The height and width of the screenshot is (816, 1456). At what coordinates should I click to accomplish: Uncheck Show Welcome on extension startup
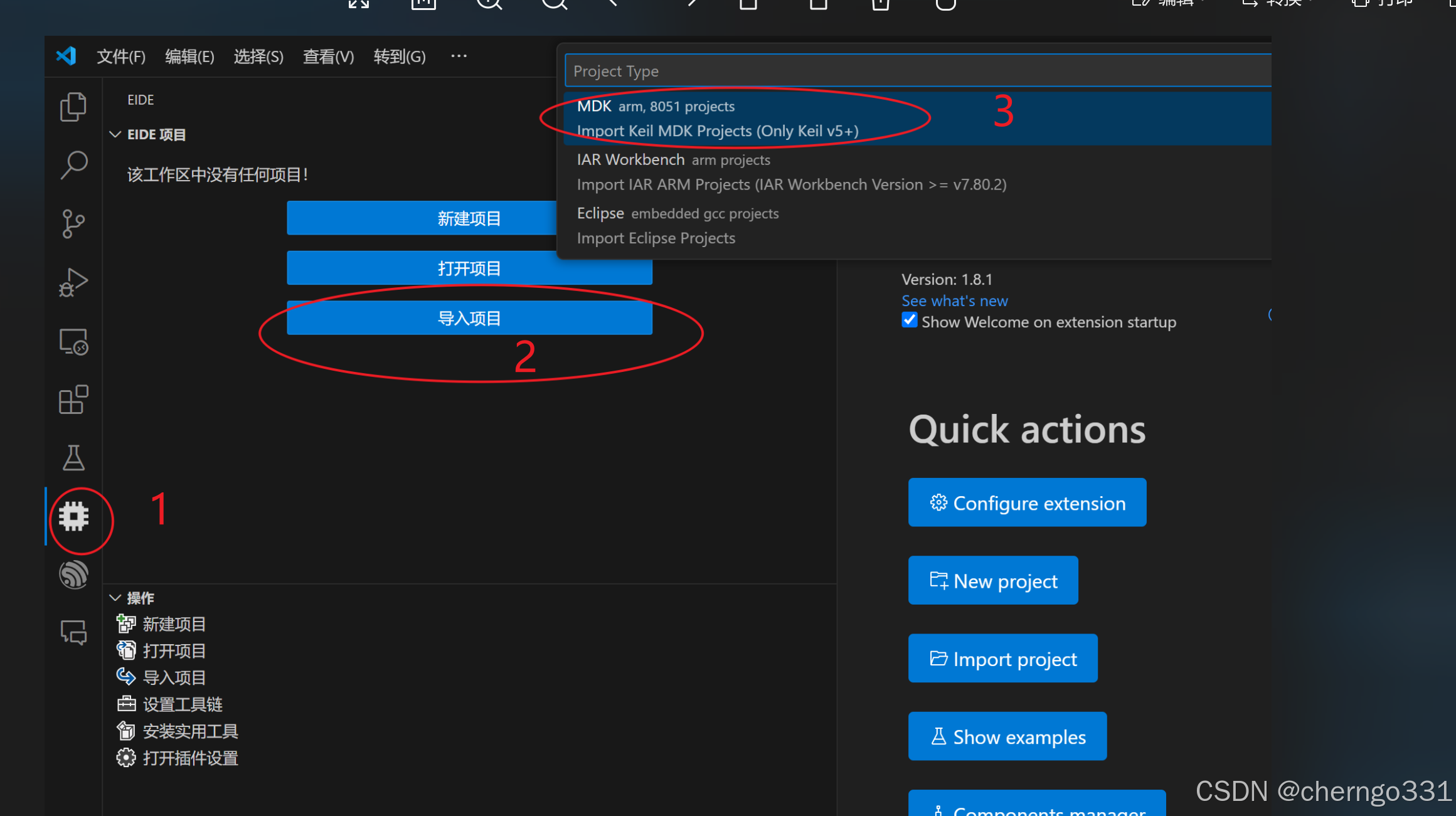909,321
